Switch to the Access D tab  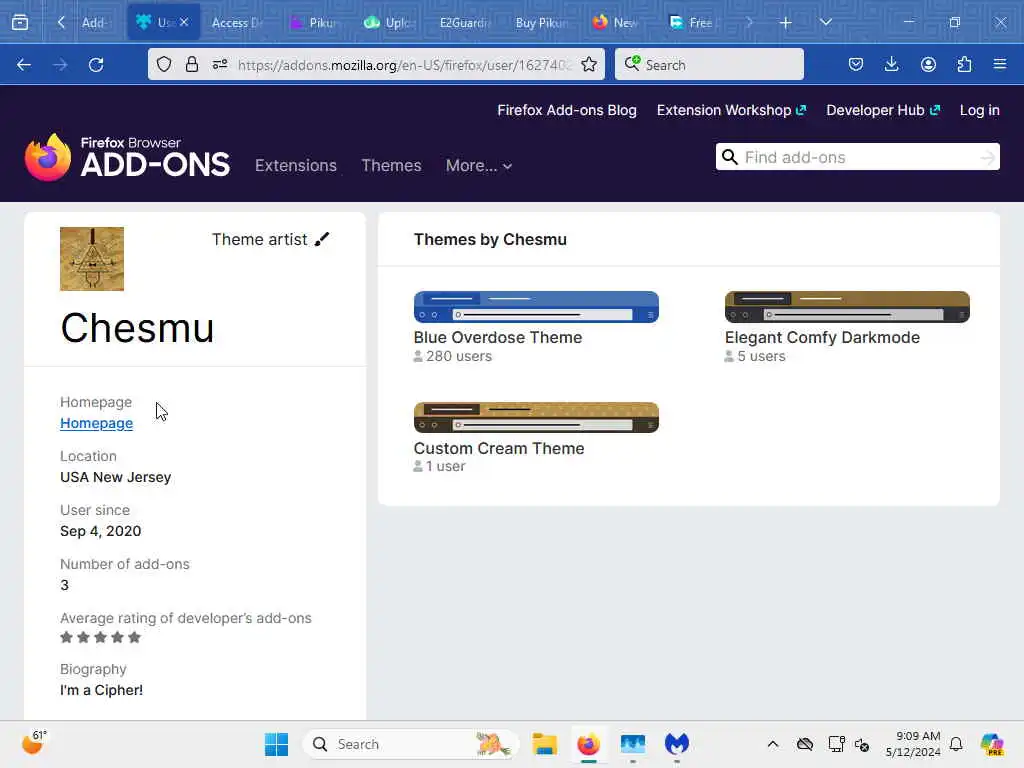tap(236, 22)
